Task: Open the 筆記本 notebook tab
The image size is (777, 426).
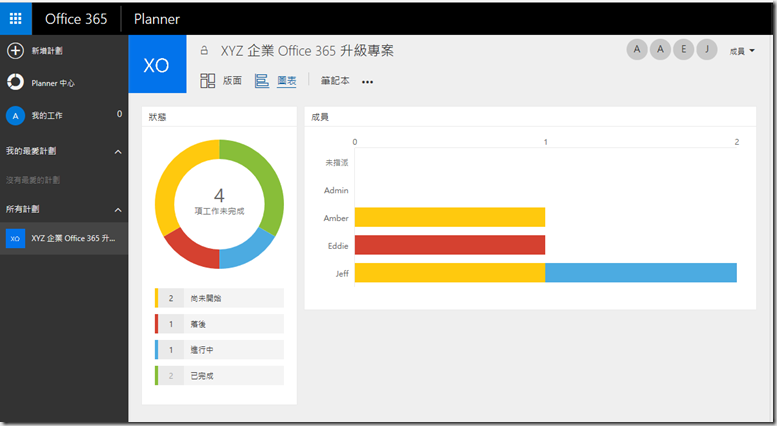Action: pyautogui.click(x=335, y=81)
